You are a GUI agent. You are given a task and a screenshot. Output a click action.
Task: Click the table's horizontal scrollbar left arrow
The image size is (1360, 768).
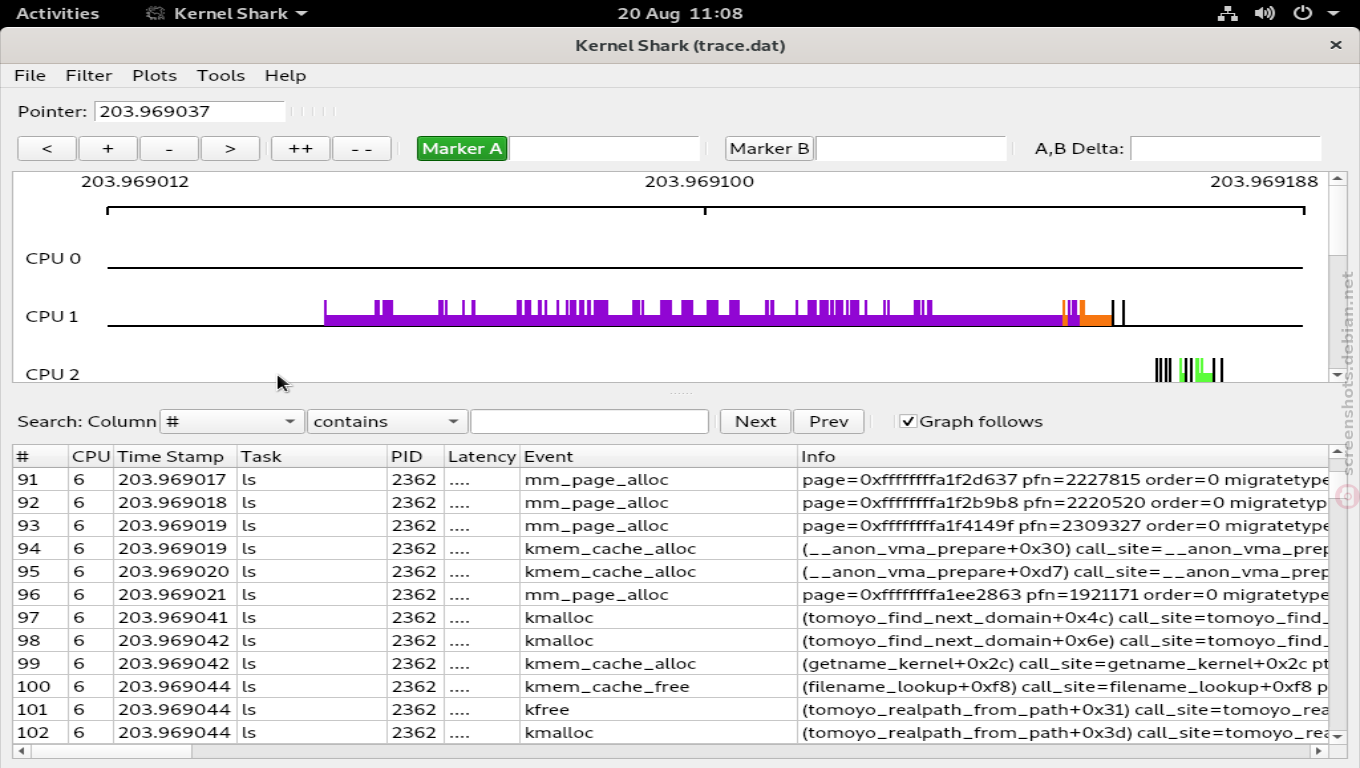[21, 751]
